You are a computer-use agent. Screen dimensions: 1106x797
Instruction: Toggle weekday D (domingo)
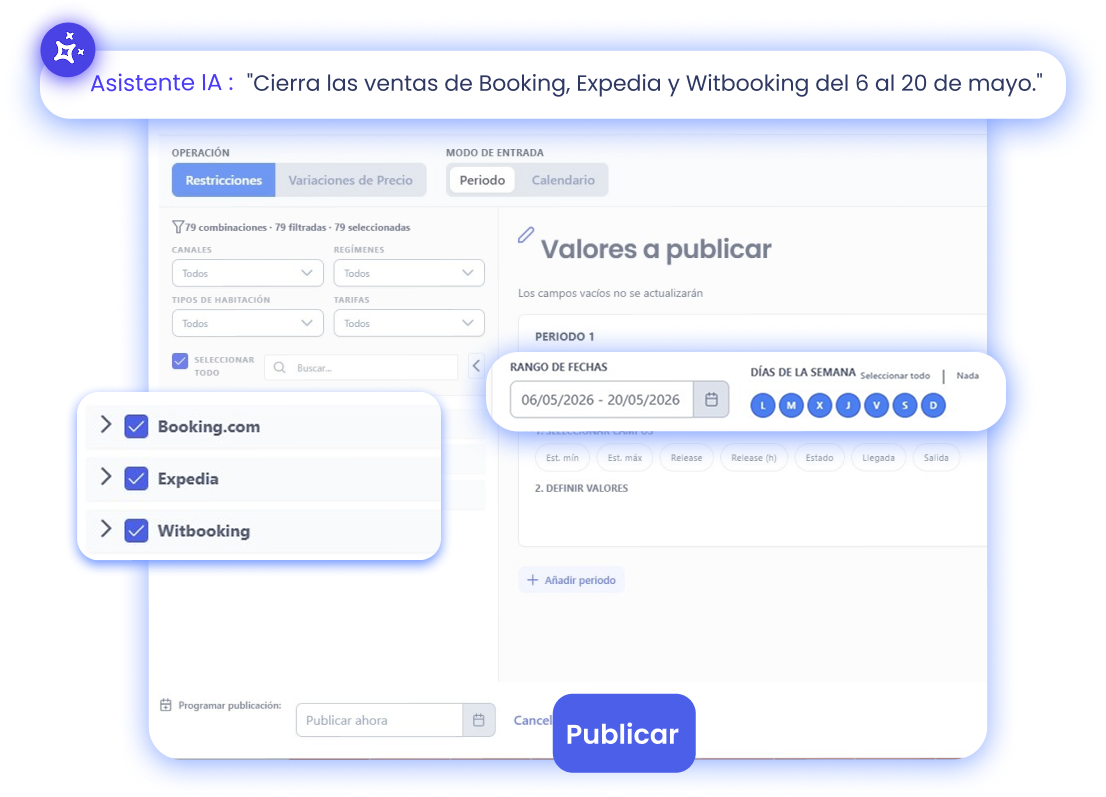pos(933,406)
